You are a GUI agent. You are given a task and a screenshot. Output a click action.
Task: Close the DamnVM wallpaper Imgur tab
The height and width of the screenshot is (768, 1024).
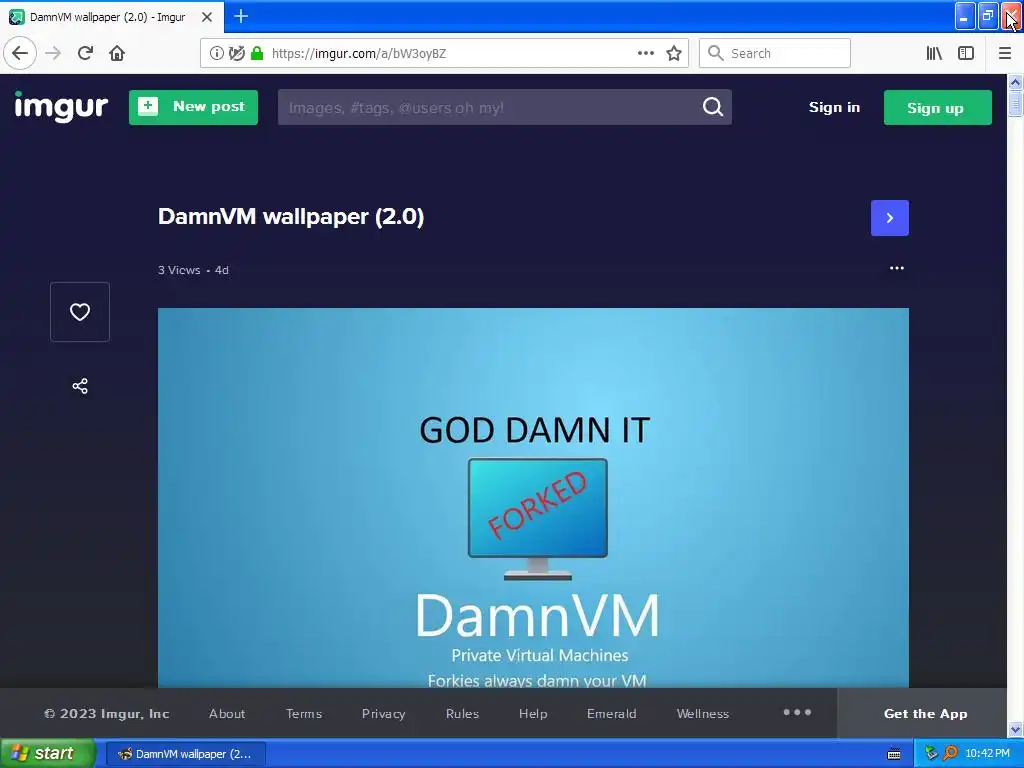[x=207, y=17]
